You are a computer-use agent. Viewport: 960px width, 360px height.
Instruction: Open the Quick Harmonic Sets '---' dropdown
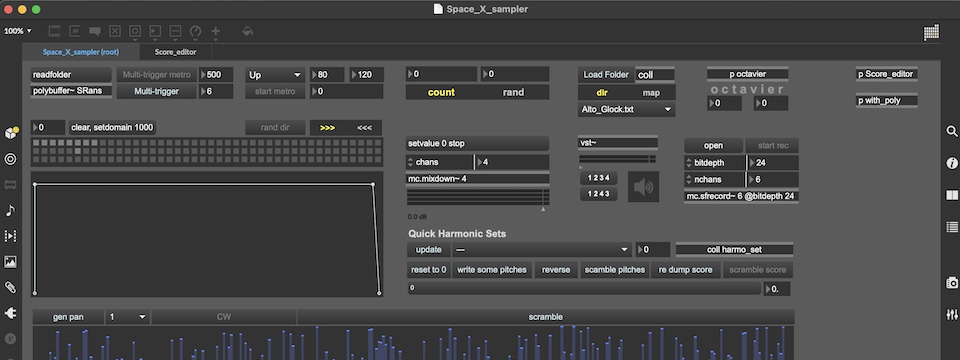click(x=542, y=250)
